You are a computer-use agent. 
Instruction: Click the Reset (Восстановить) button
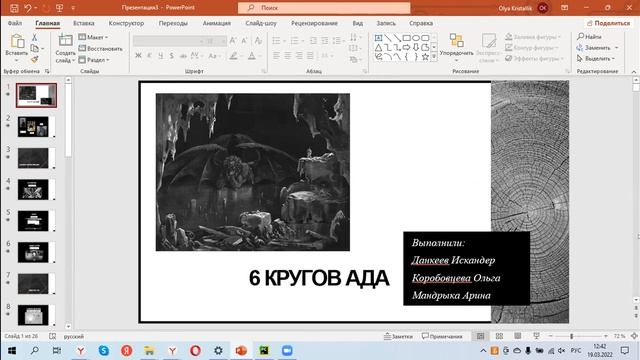pos(100,49)
